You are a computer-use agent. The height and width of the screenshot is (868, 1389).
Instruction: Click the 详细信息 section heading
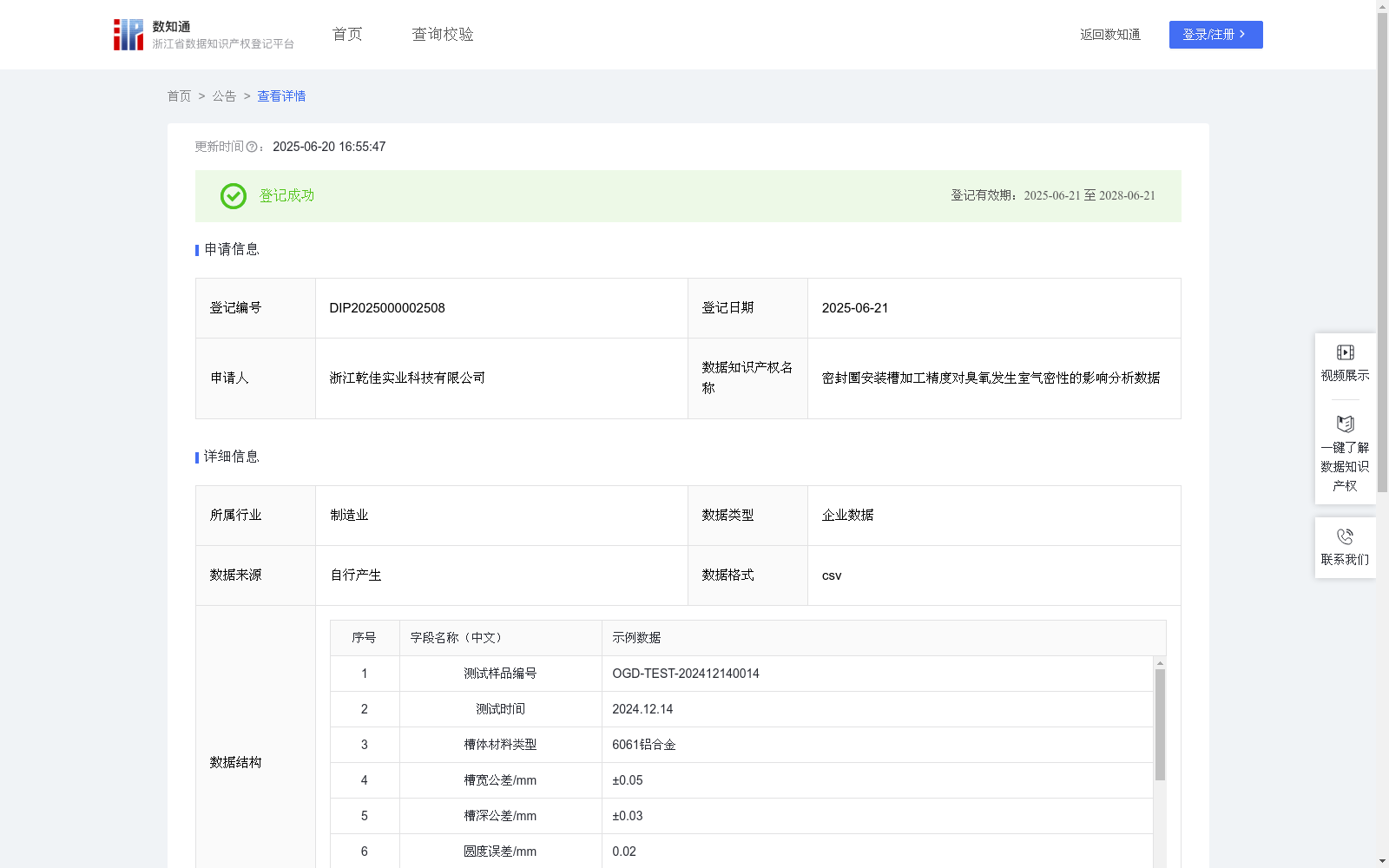[x=232, y=457]
